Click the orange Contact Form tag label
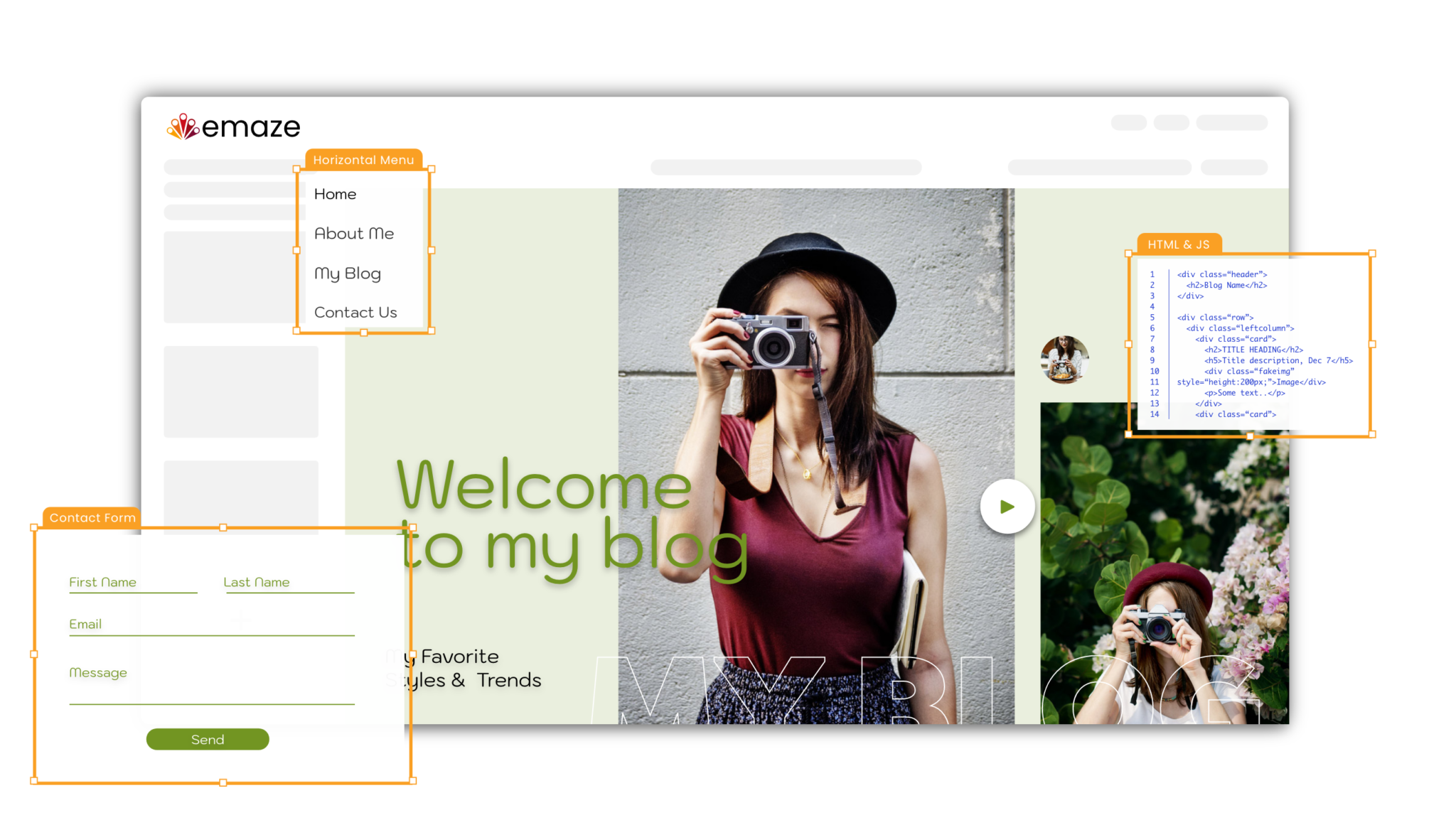This screenshot has width=1456, height=820. pos(92,517)
